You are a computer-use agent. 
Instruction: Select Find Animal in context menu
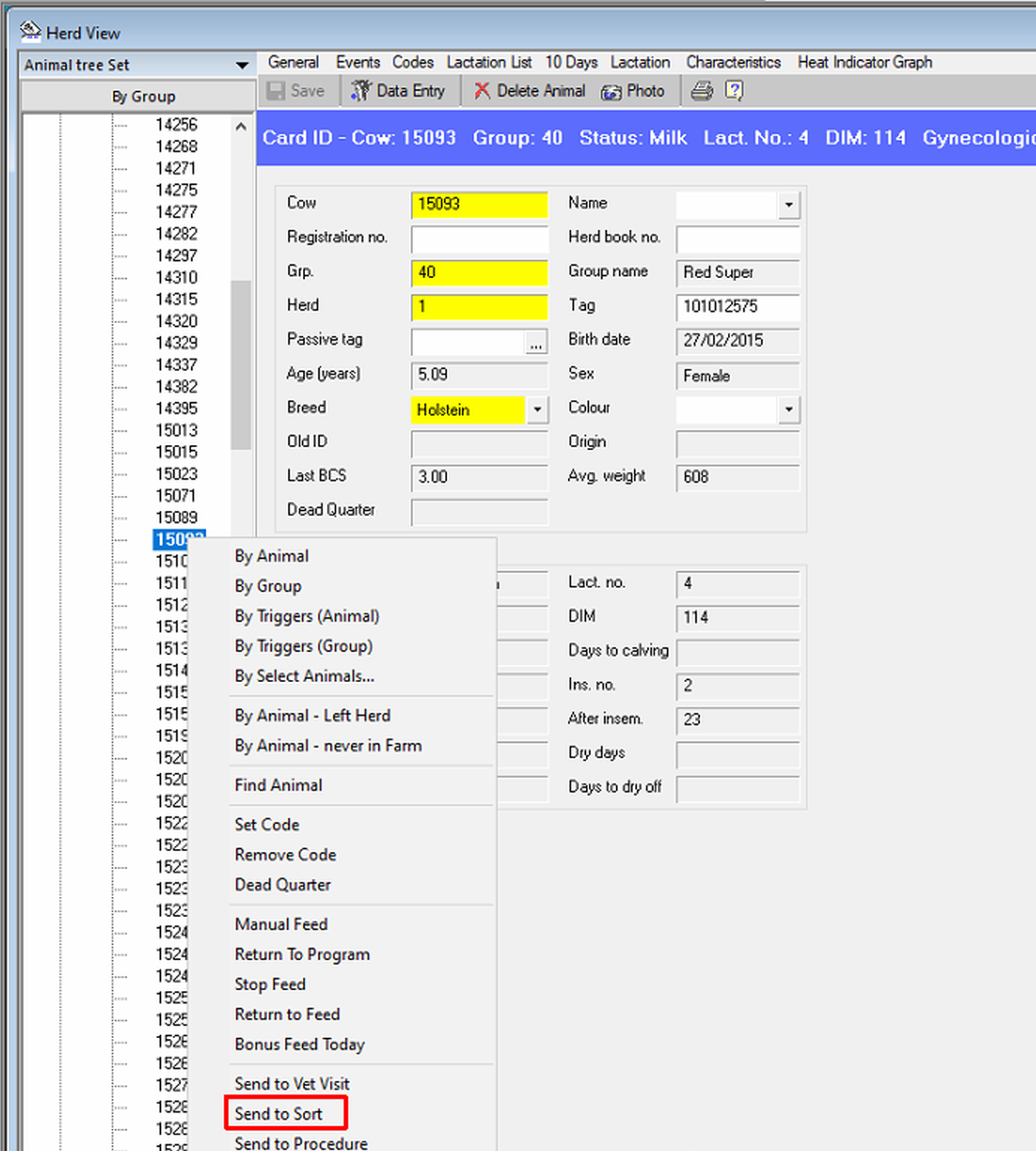click(278, 785)
